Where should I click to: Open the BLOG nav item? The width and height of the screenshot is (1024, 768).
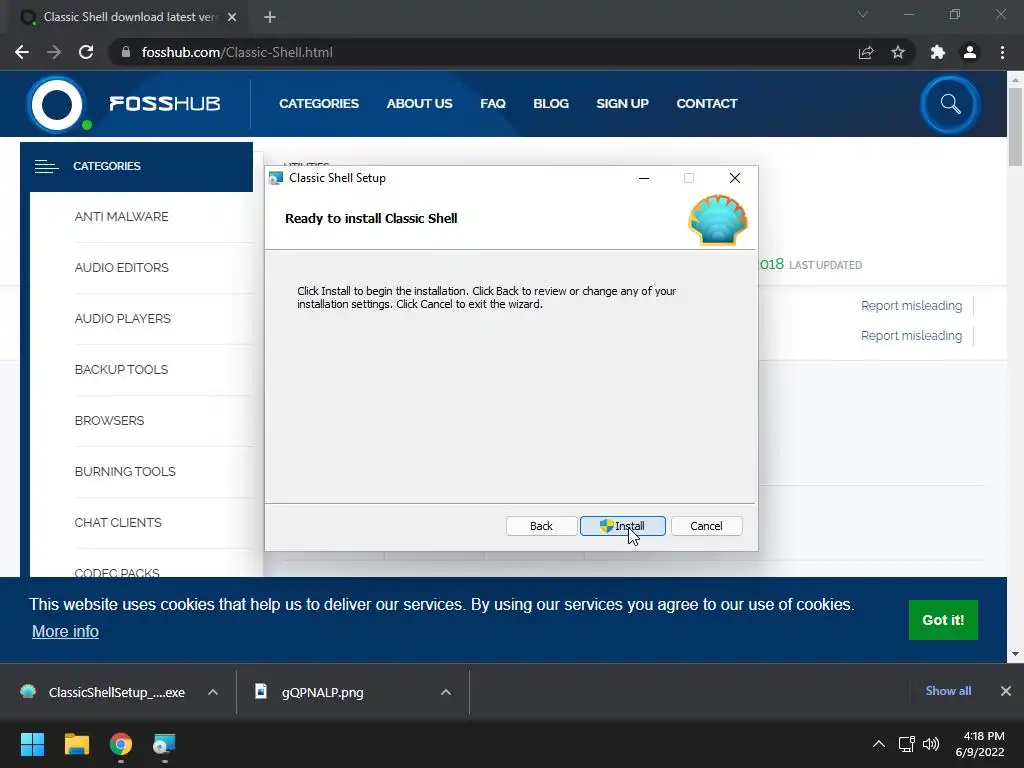(551, 103)
